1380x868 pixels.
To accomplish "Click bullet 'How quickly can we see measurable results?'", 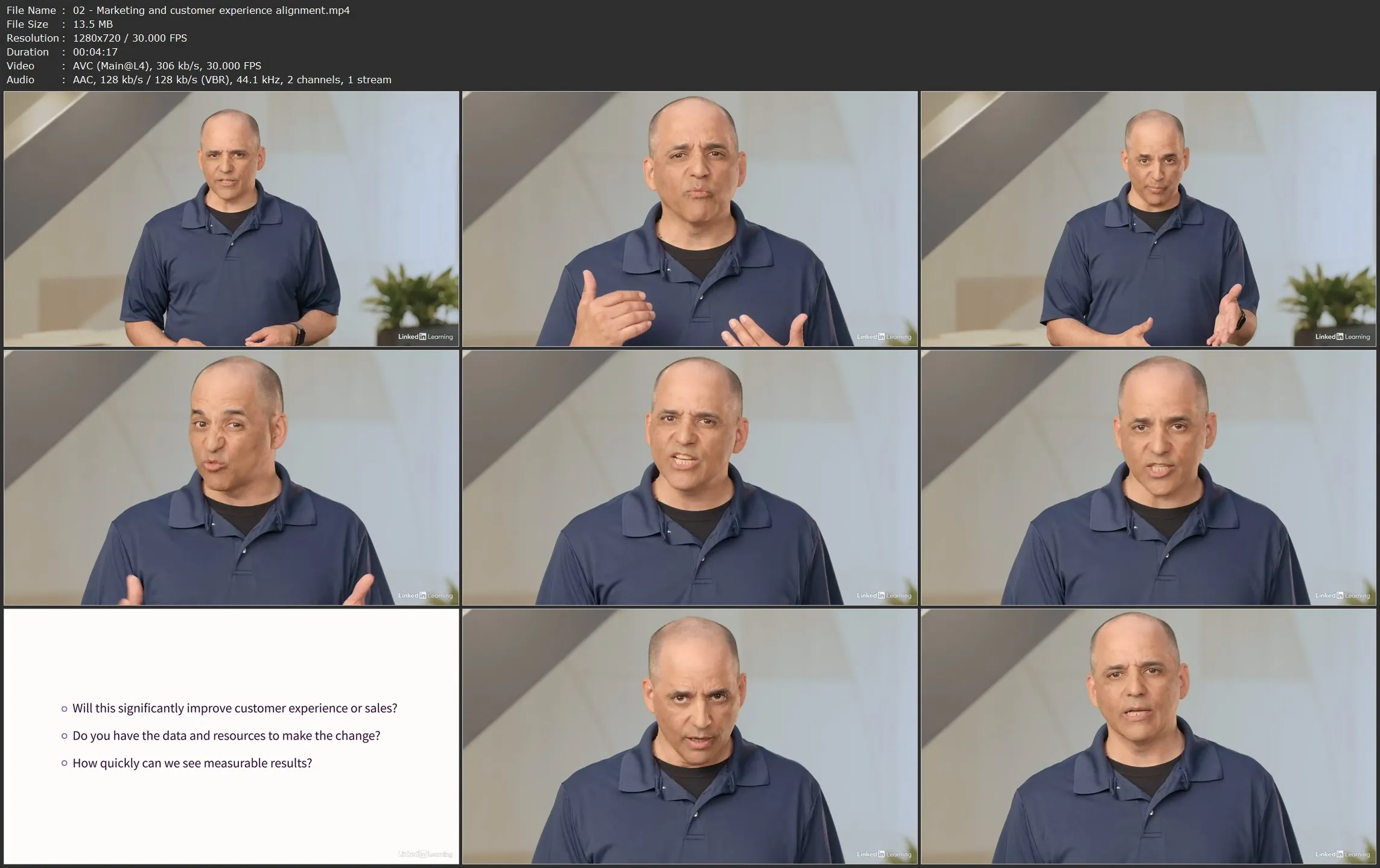I will click(x=192, y=763).
